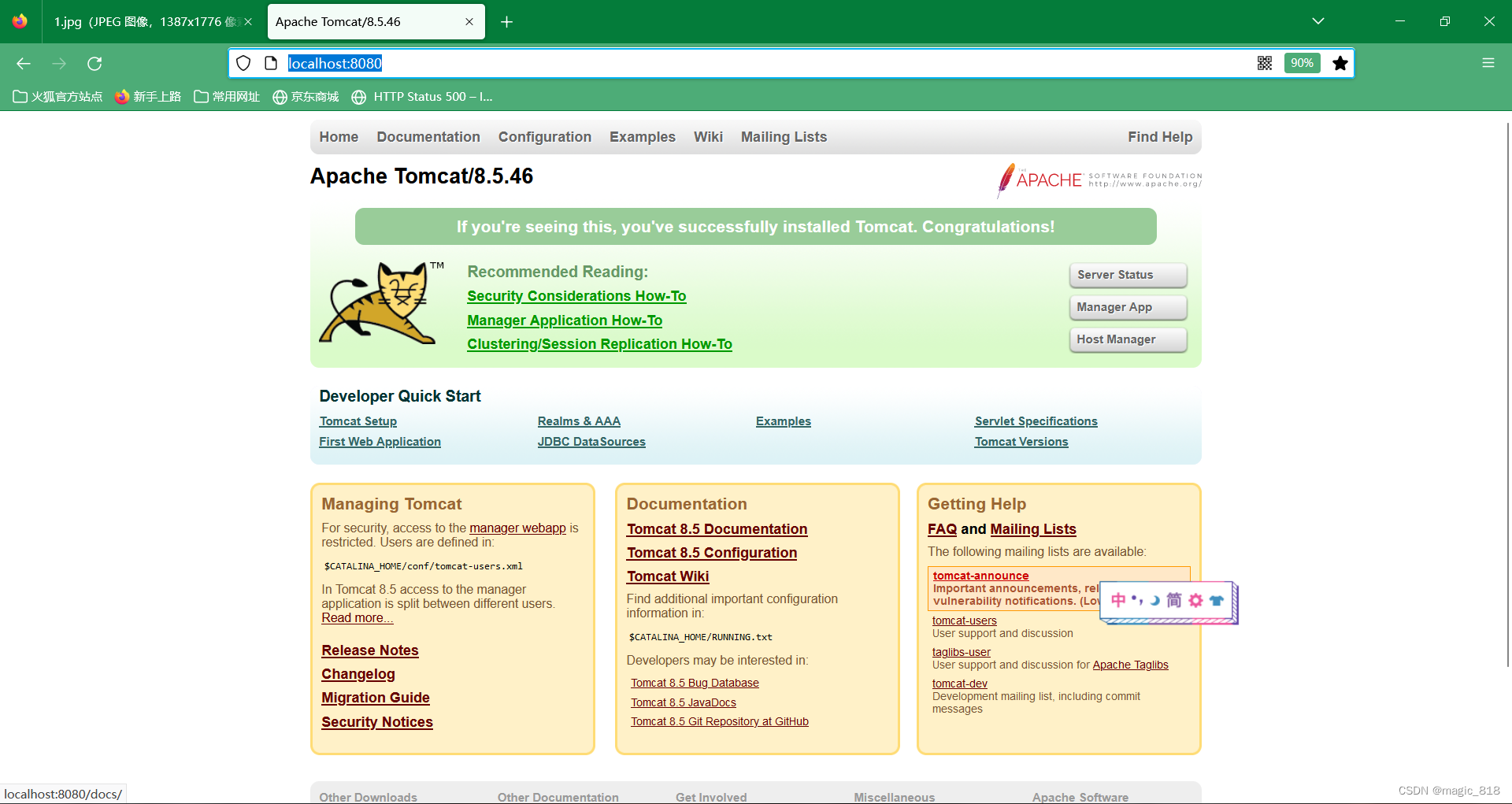Open the IME settings gear icon
Image resolution: width=1512 pixels, height=804 pixels.
1196,600
